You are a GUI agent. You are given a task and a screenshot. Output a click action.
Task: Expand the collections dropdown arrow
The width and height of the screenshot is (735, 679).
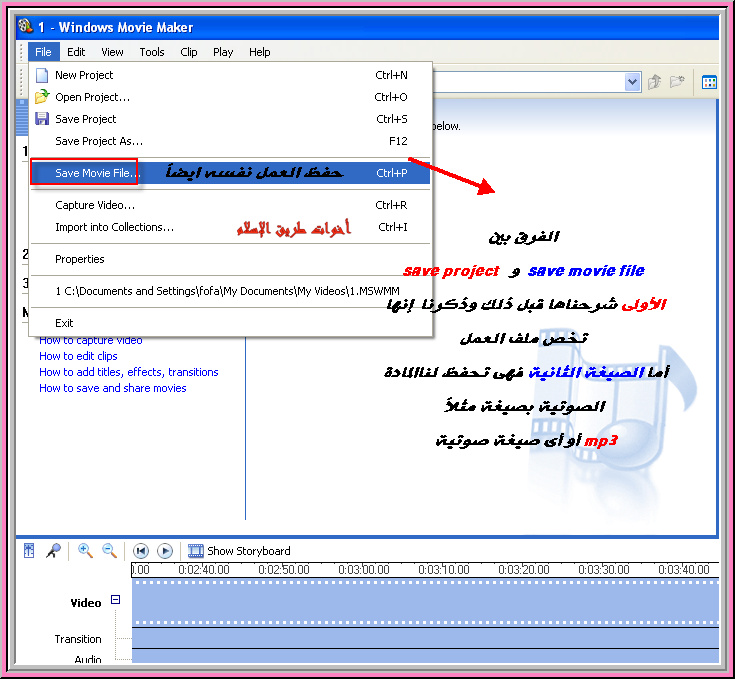(632, 82)
